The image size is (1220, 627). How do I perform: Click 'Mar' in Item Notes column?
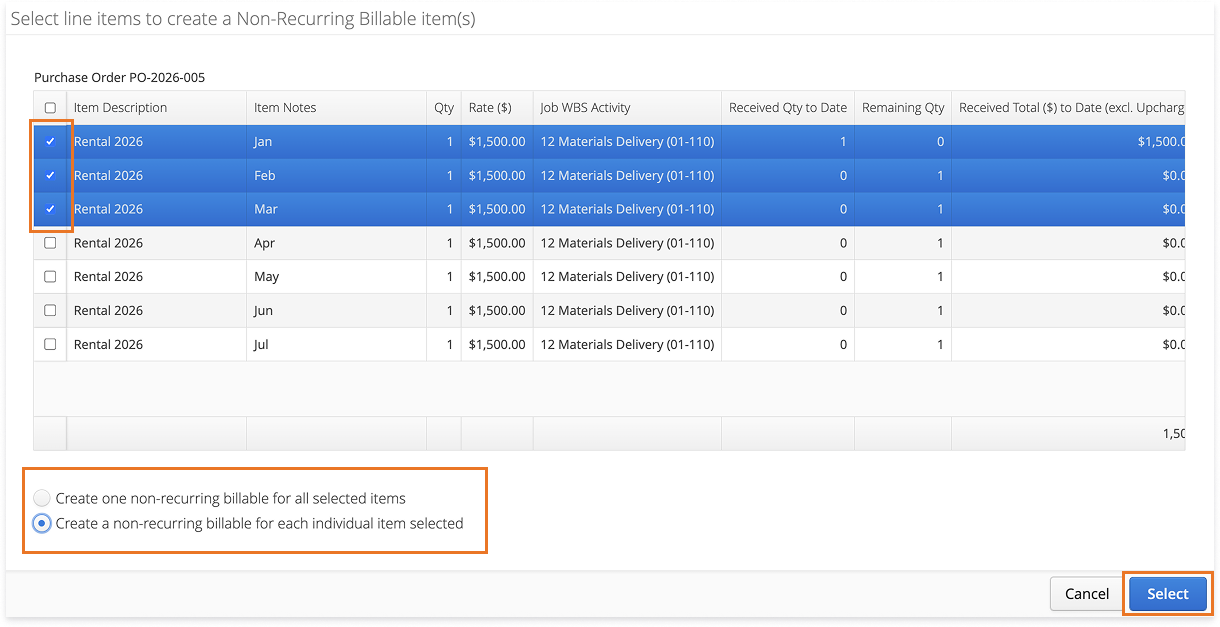click(x=265, y=210)
